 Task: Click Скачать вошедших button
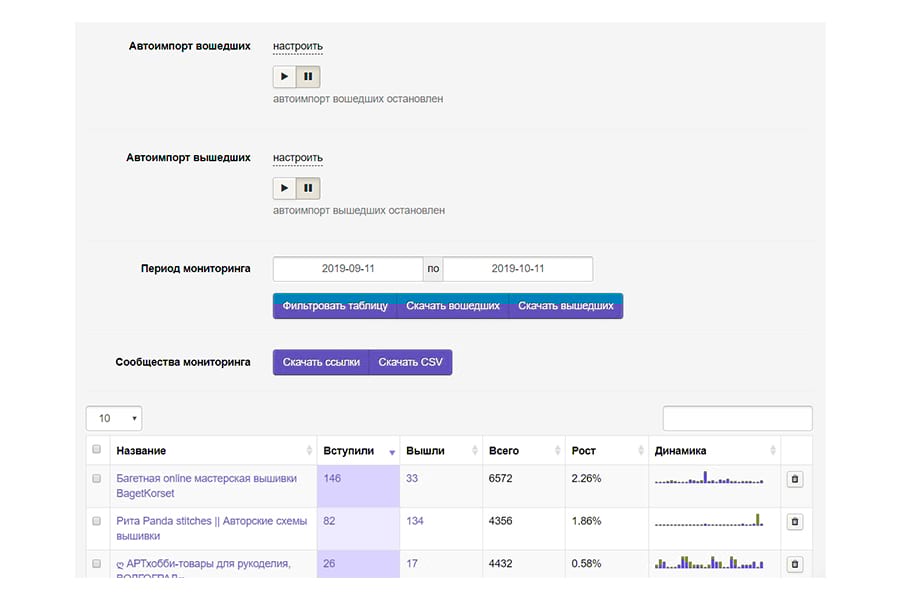coord(453,306)
